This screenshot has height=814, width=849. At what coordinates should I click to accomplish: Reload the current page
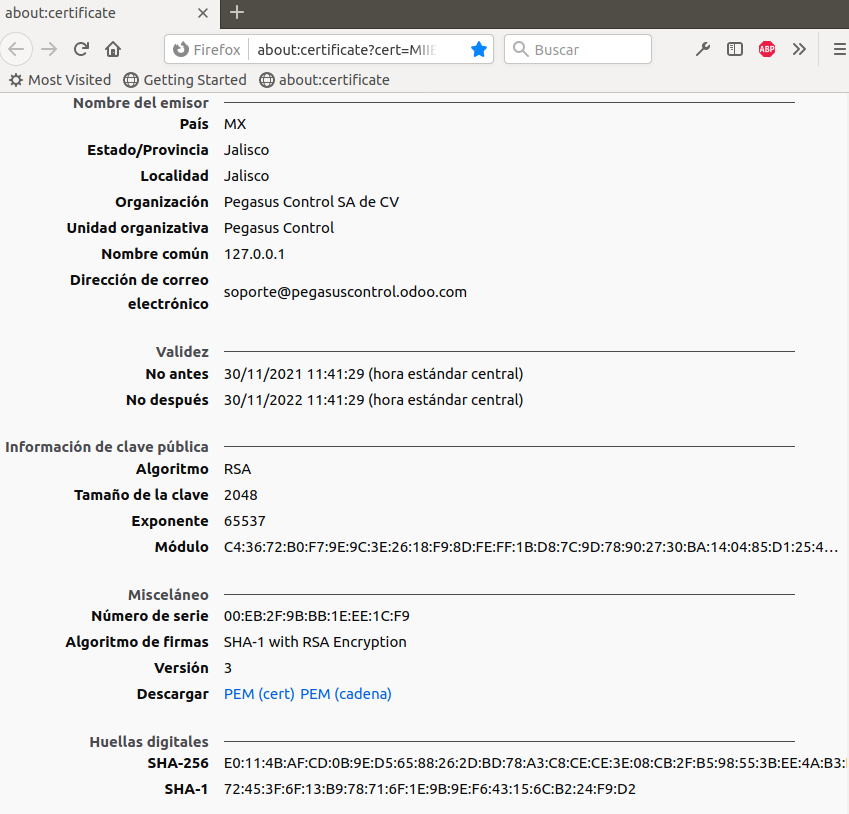[81, 49]
